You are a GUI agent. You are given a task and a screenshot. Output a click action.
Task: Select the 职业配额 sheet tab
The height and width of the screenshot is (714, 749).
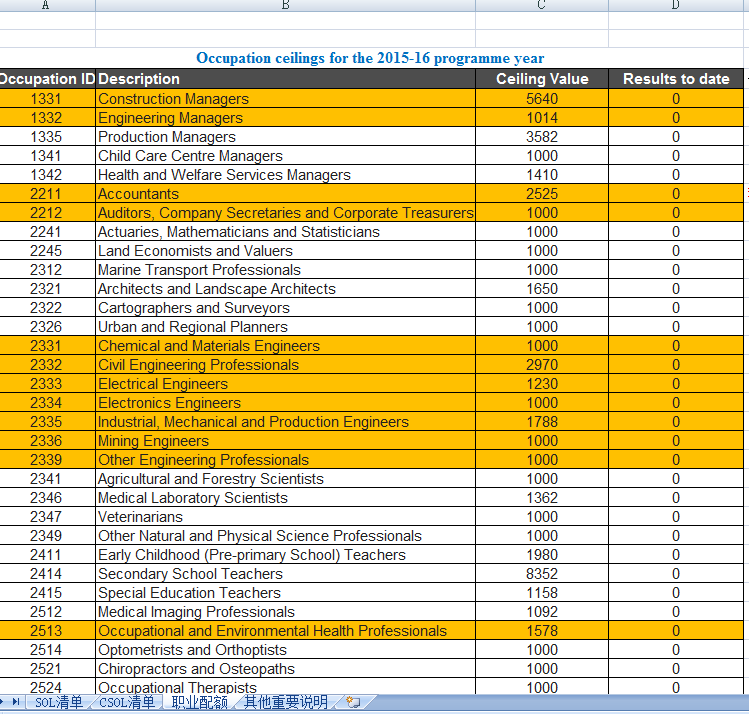pyautogui.click(x=199, y=702)
